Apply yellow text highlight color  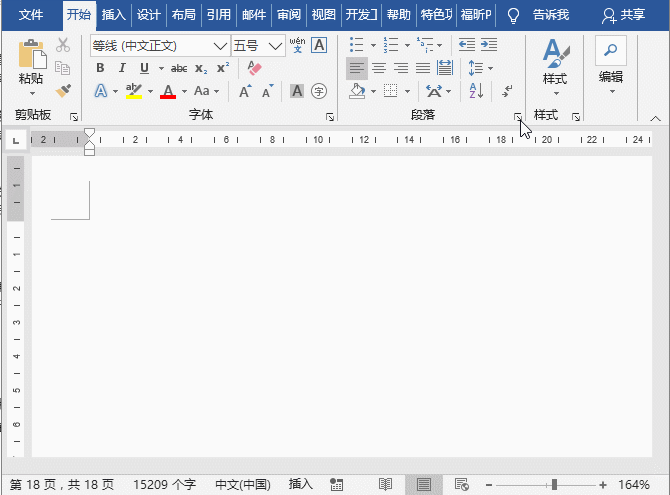[x=134, y=91]
